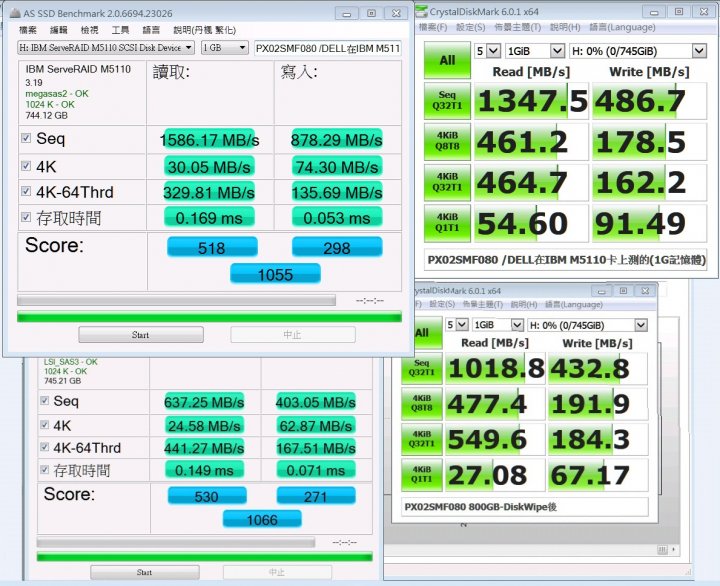Open the 檢視 menu in AS SSD Benchmark
The image size is (720, 586).
[90, 30]
